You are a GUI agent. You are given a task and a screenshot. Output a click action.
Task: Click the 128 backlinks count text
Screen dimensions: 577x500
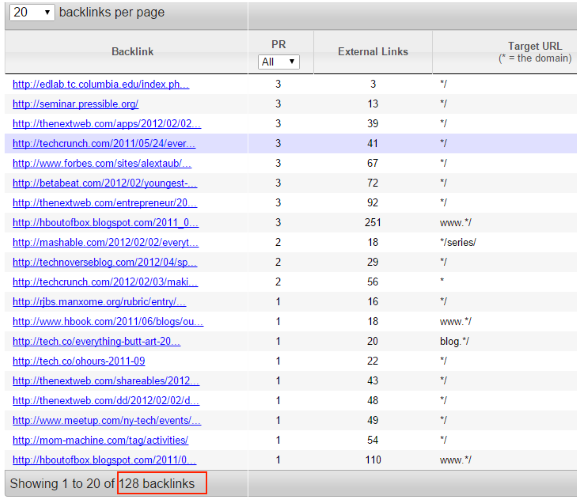click(x=157, y=483)
